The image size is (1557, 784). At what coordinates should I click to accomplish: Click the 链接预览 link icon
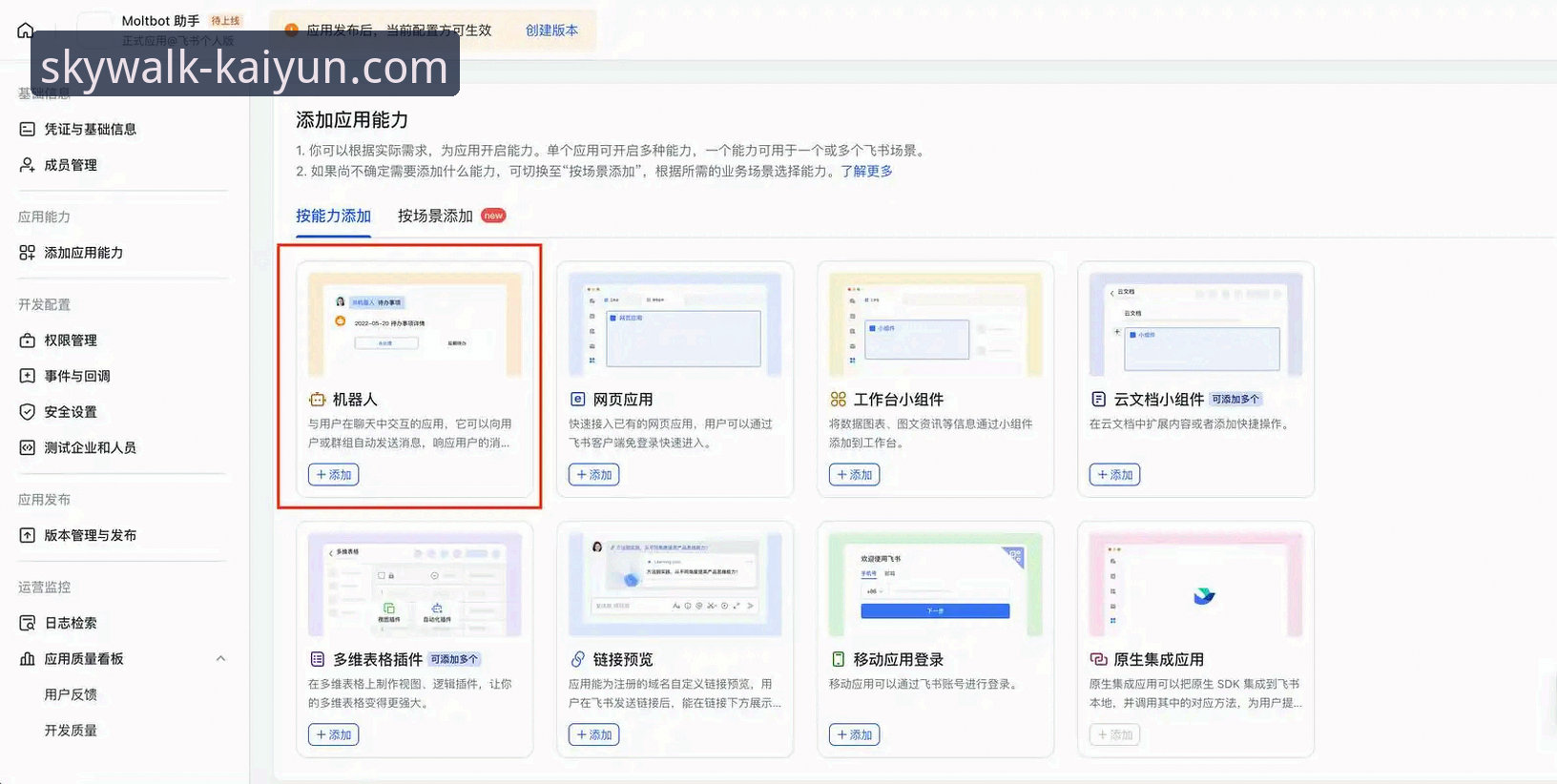(x=577, y=659)
